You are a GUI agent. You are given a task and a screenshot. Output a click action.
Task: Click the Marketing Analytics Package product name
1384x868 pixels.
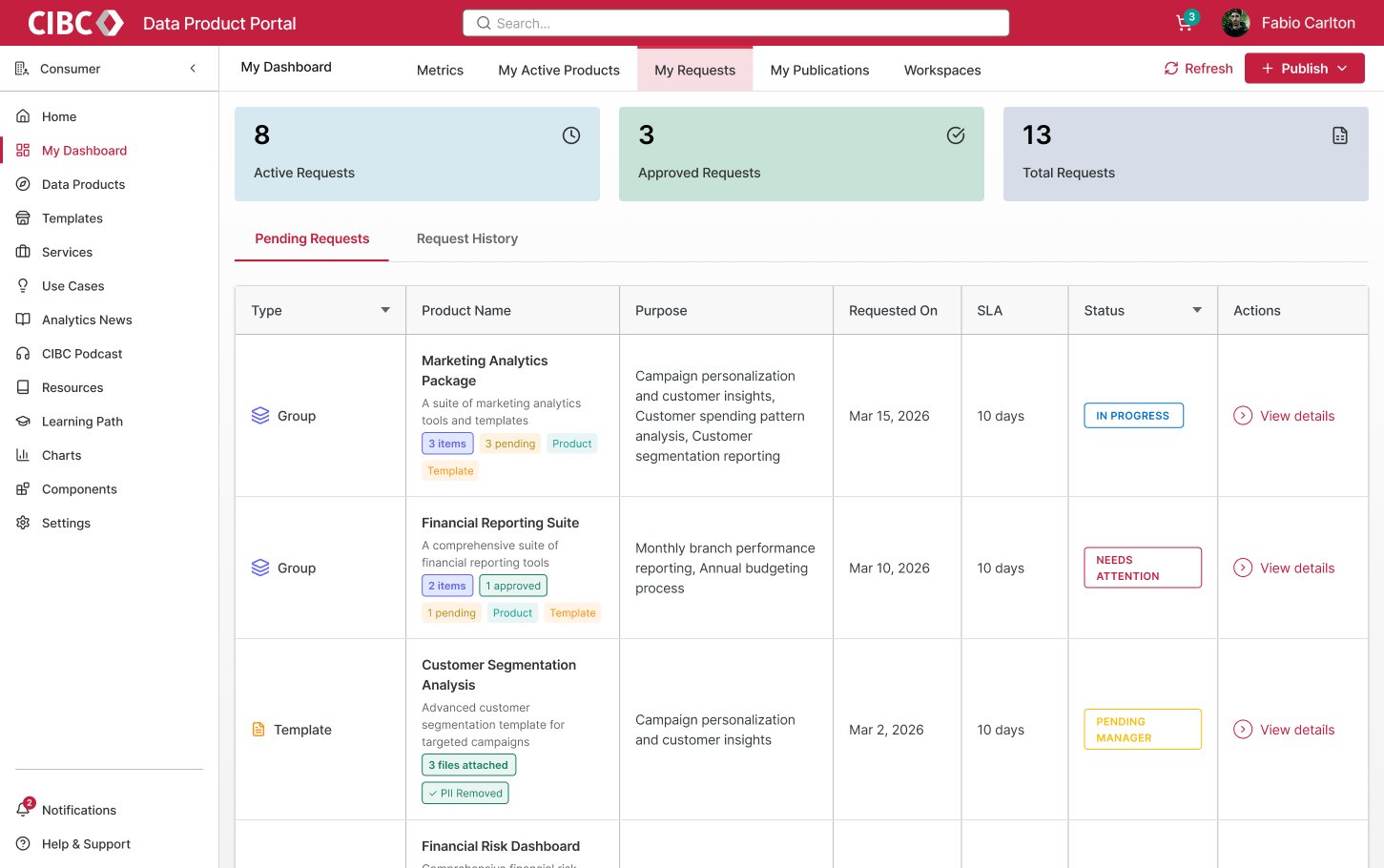coord(485,371)
